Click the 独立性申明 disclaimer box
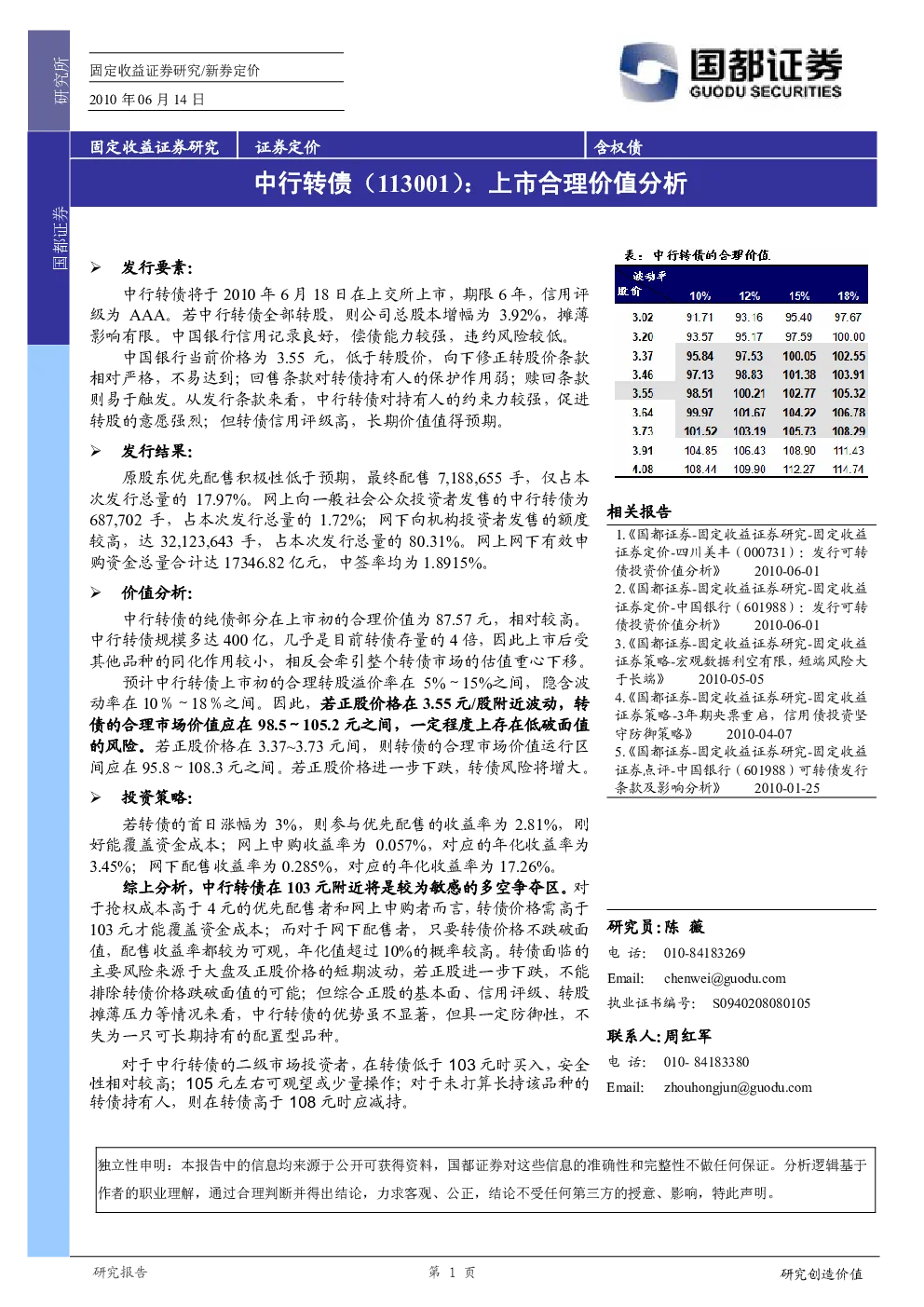The image size is (924, 1307). click(485, 1179)
